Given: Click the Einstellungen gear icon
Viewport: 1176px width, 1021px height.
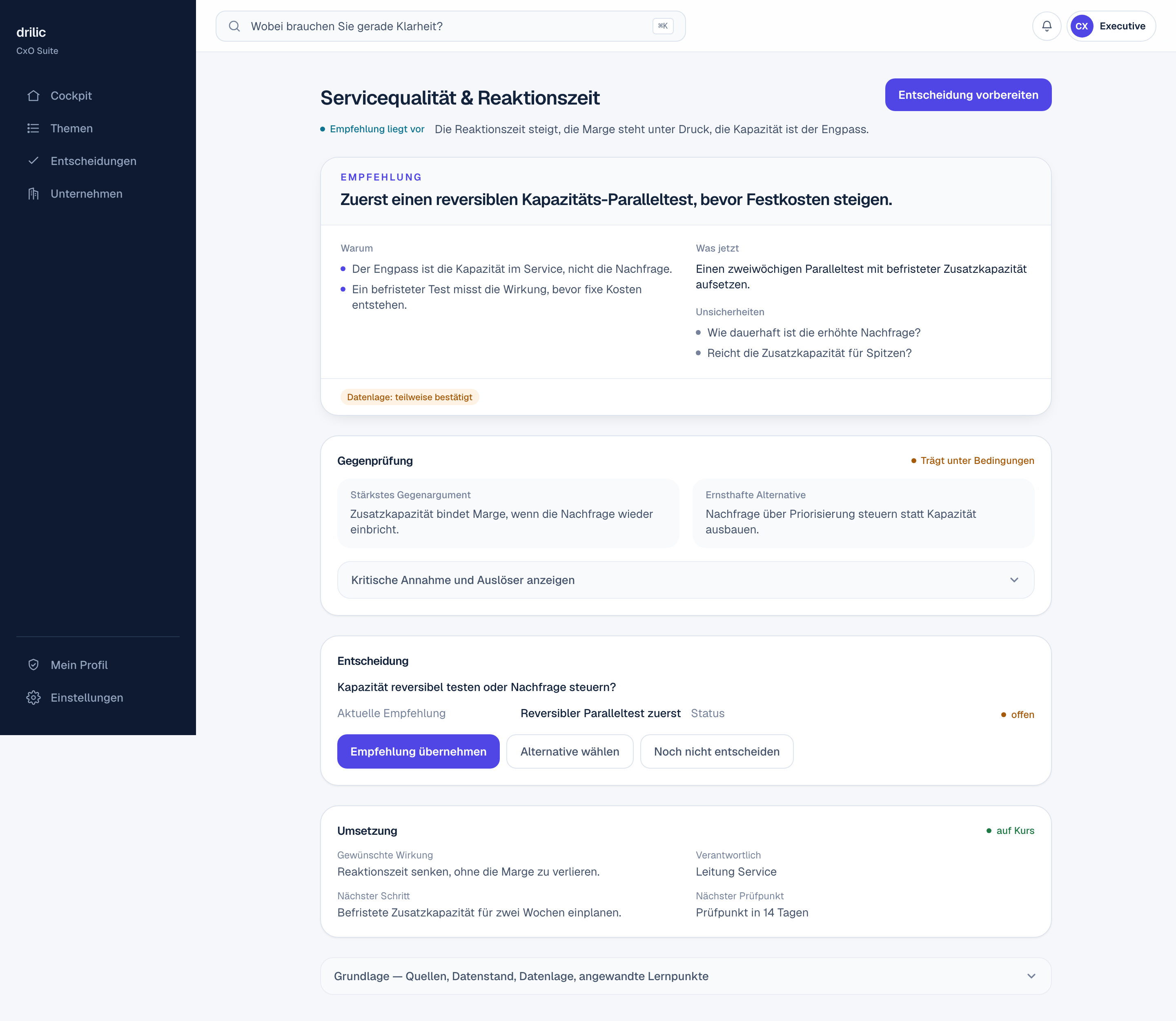Looking at the screenshot, I should 33,698.
